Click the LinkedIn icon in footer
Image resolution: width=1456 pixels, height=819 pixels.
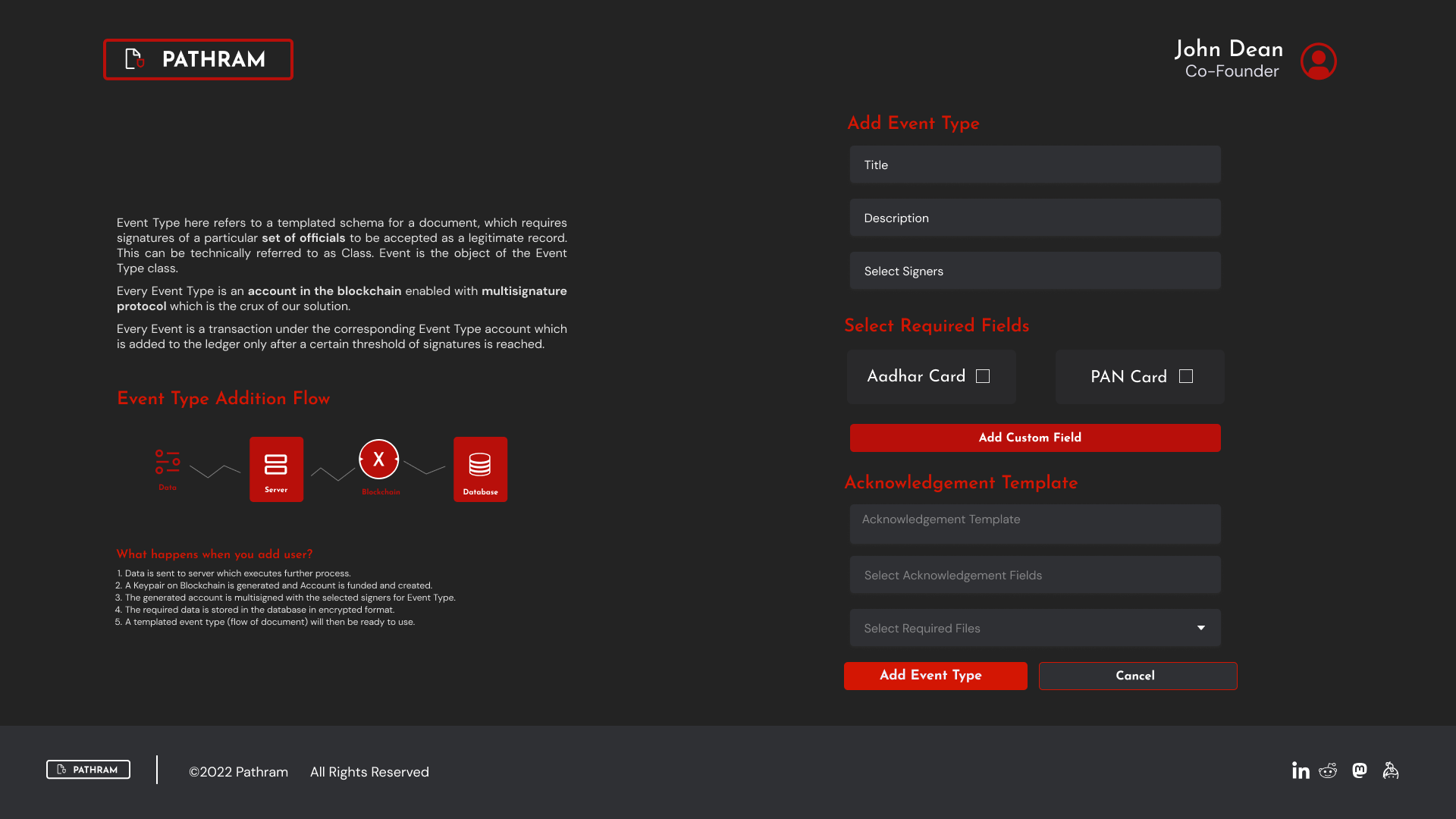(x=1301, y=770)
